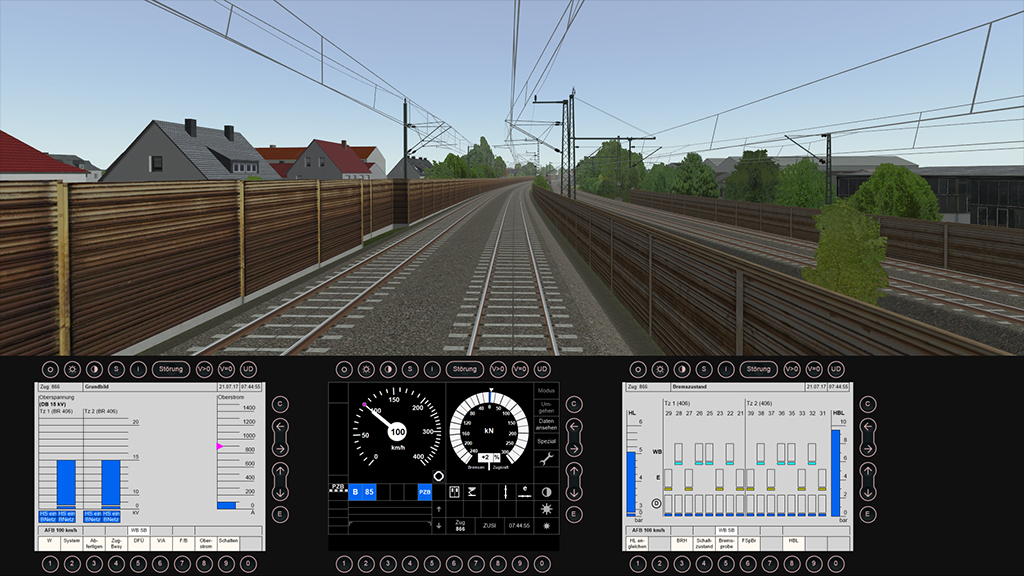Click the S key above the speedometer display
The image size is (1024, 576).
[x=410, y=369]
